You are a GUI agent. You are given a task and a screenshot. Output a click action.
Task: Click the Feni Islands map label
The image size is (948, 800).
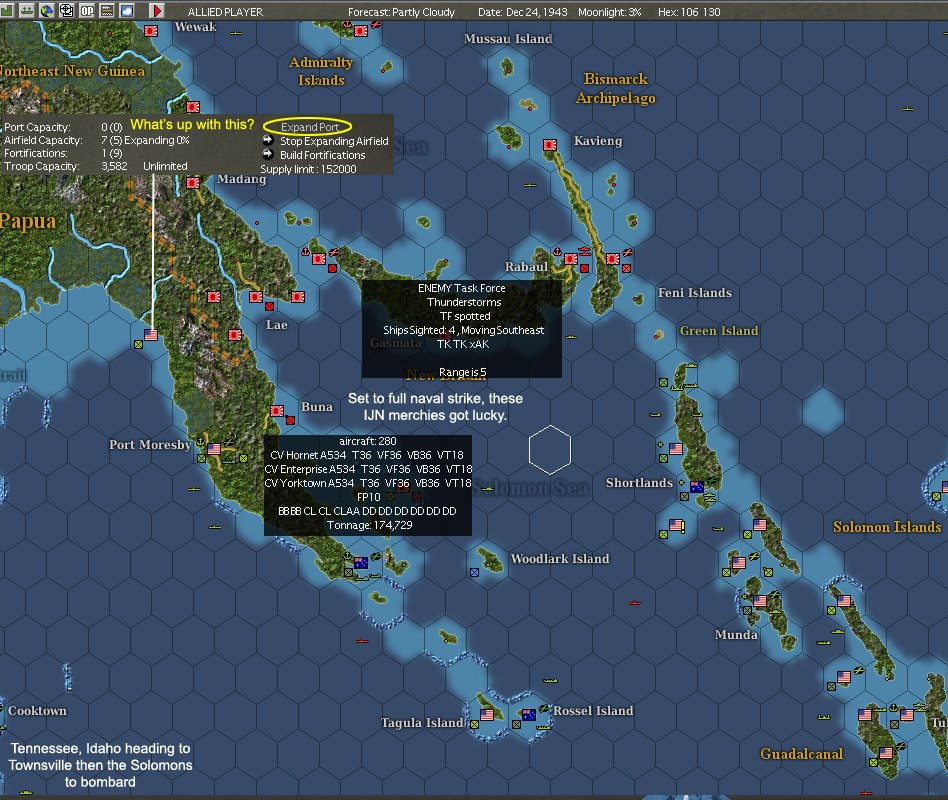pos(695,293)
